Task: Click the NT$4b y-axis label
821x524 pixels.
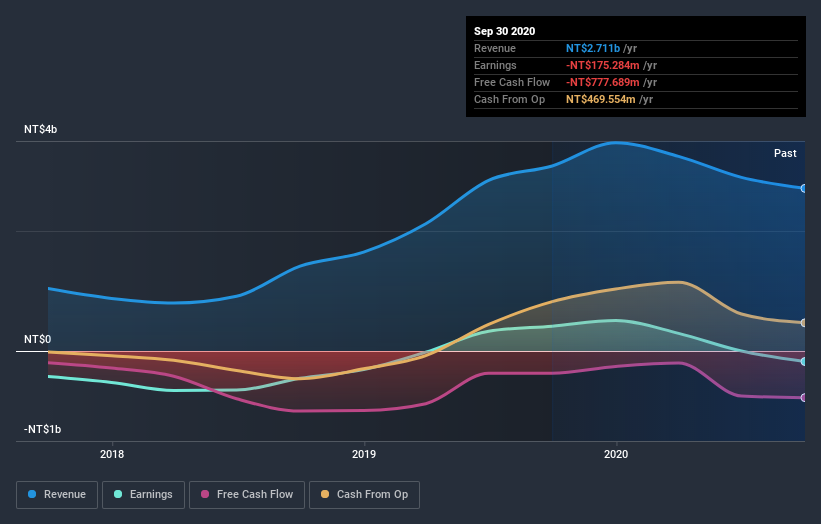Action: pyautogui.click(x=40, y=129)
